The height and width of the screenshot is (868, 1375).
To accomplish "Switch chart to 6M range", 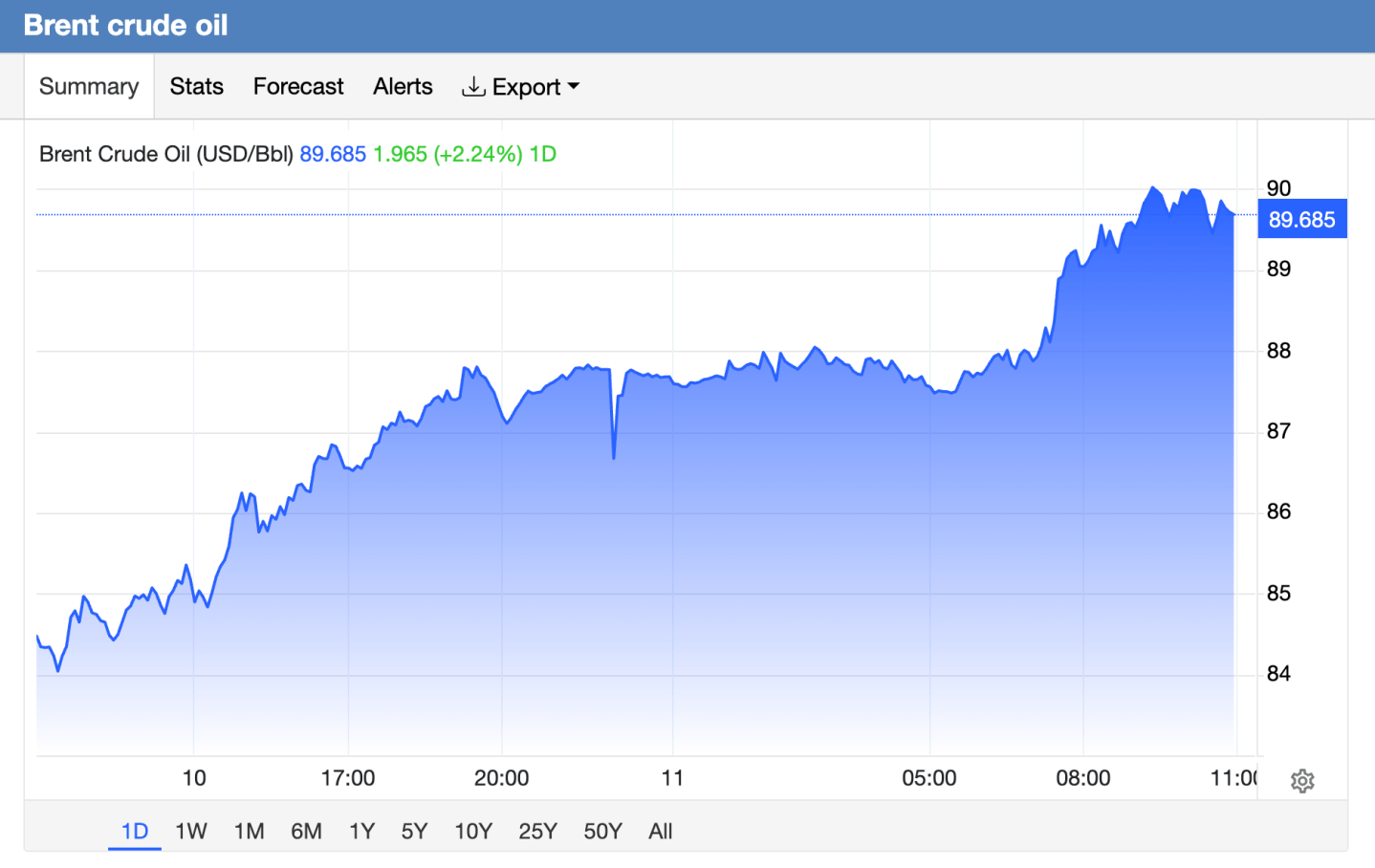I will click(306, 831).
